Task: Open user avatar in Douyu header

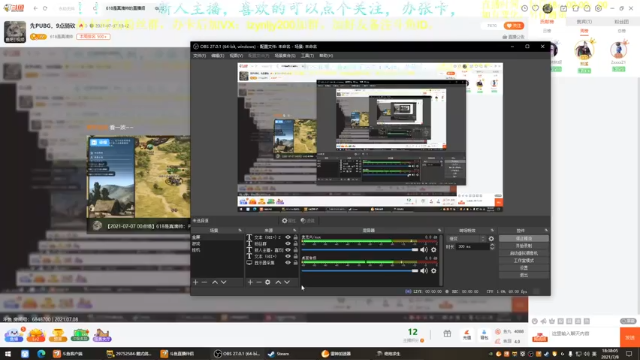Action: (x=548, y=8)
